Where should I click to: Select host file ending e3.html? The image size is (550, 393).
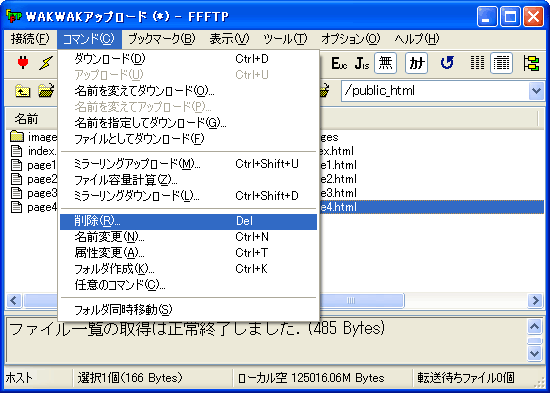coord(338,193)
